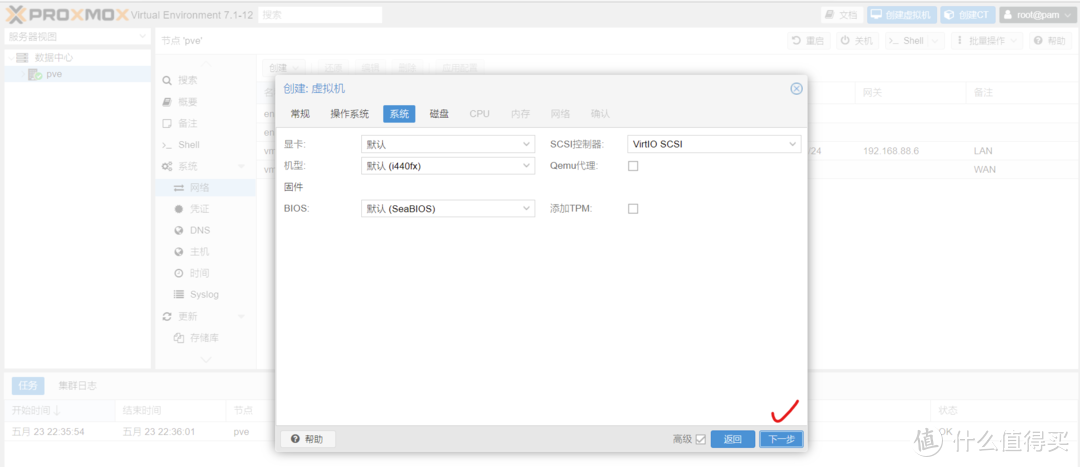Open Shell in node side menu
Viewport: 1080px width, 467px height.
click(205, 145)
